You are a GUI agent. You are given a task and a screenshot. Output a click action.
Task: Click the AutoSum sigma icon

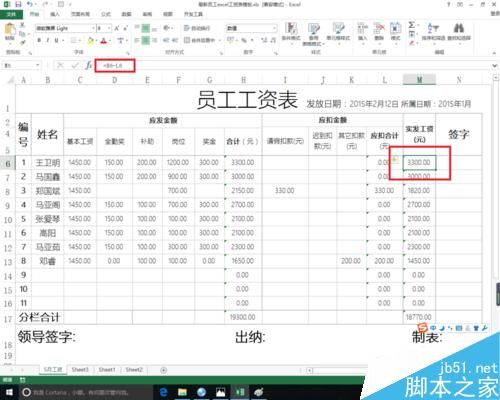coord(412,25)
